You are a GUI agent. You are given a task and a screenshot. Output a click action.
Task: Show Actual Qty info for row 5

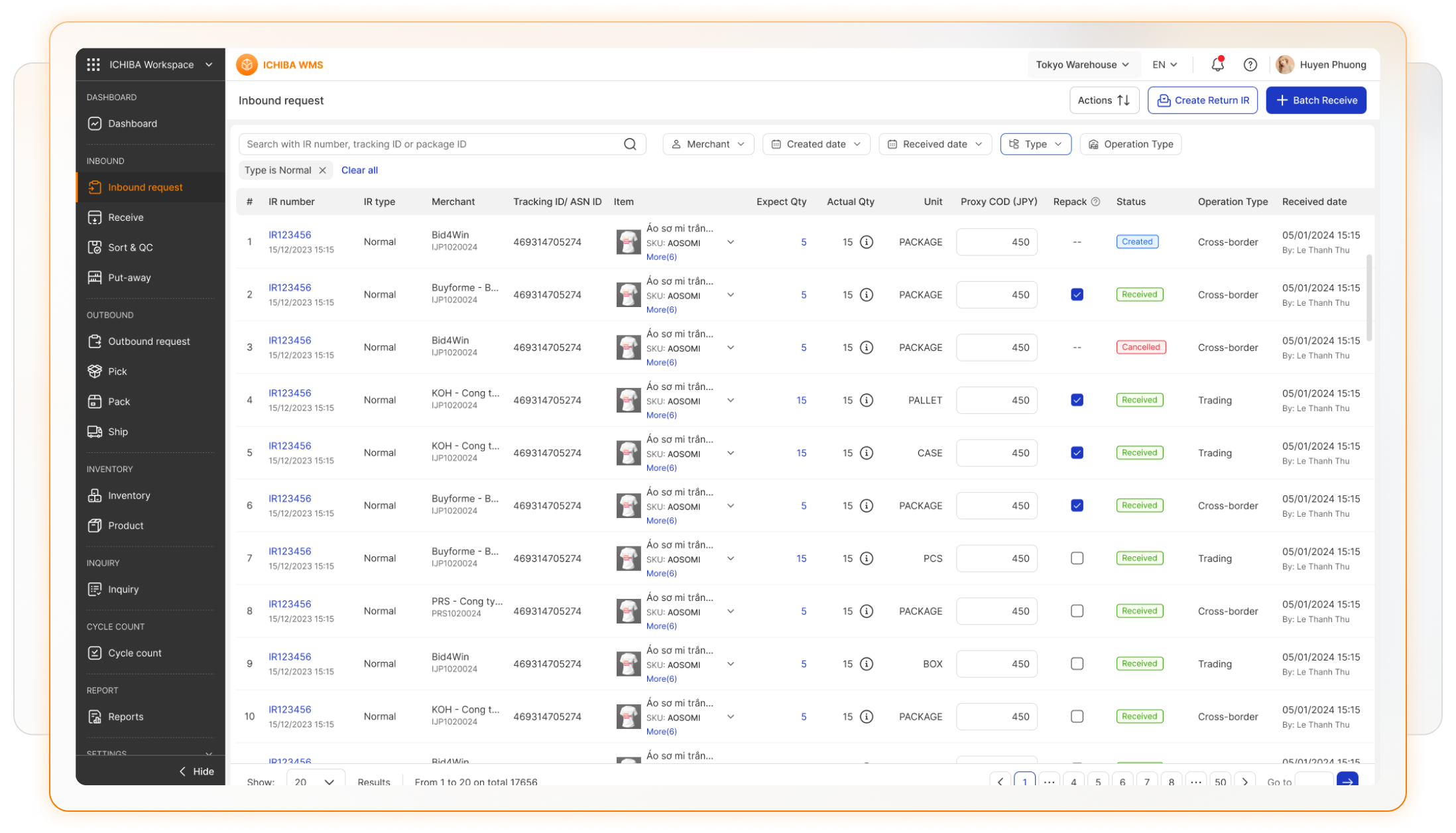pos(866,453)
